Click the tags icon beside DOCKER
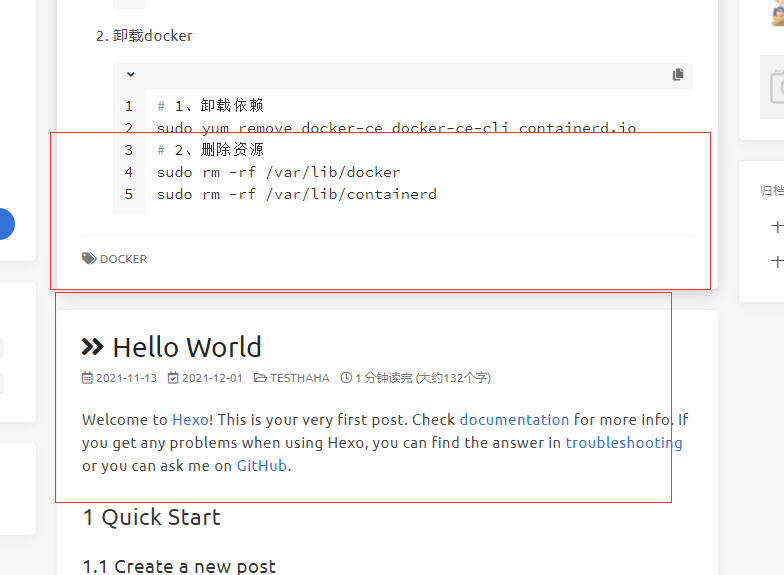The image size is (784, 575). click(x=90, y=258)
